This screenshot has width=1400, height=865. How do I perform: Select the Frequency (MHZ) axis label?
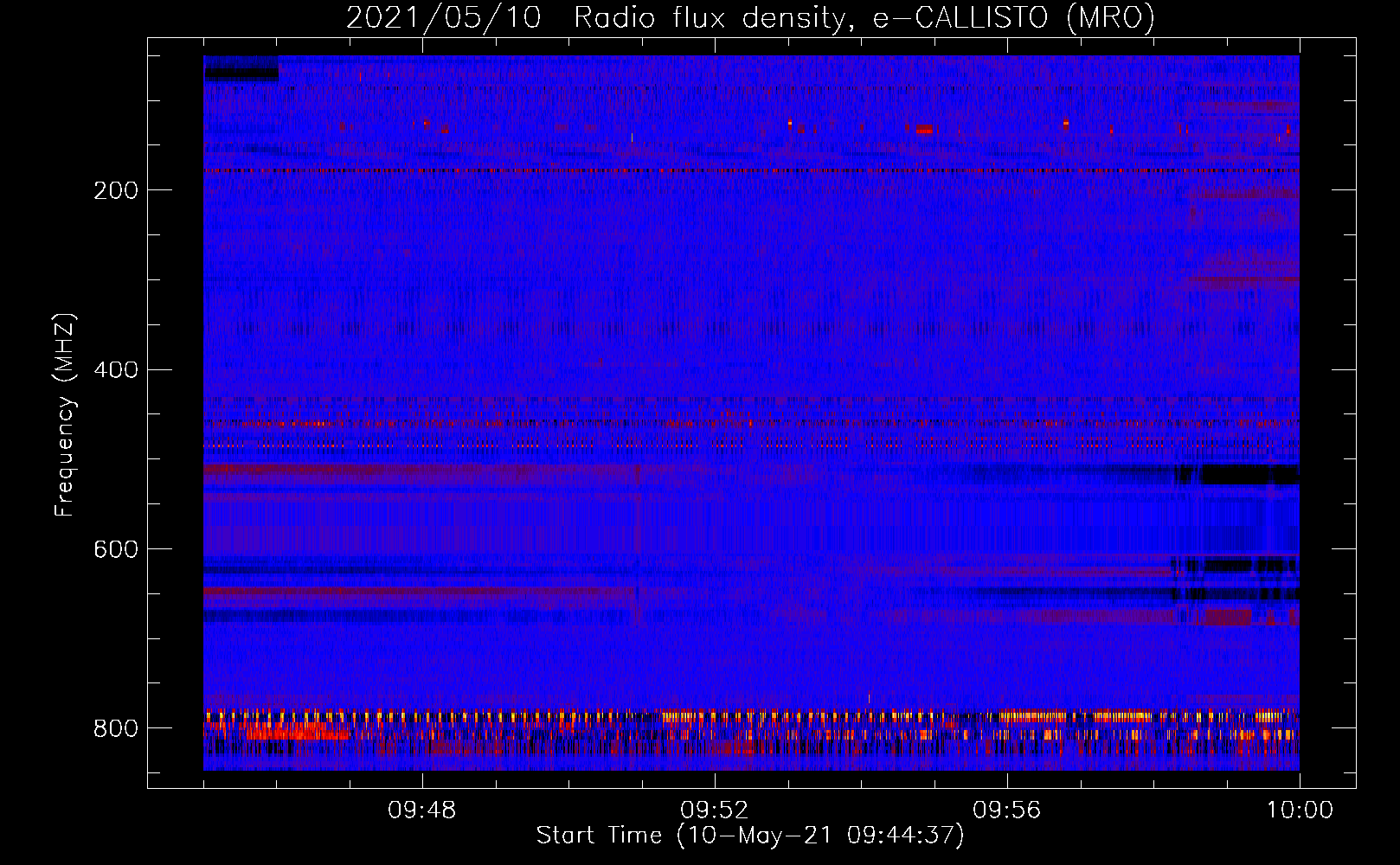click(x=64, y=415)
